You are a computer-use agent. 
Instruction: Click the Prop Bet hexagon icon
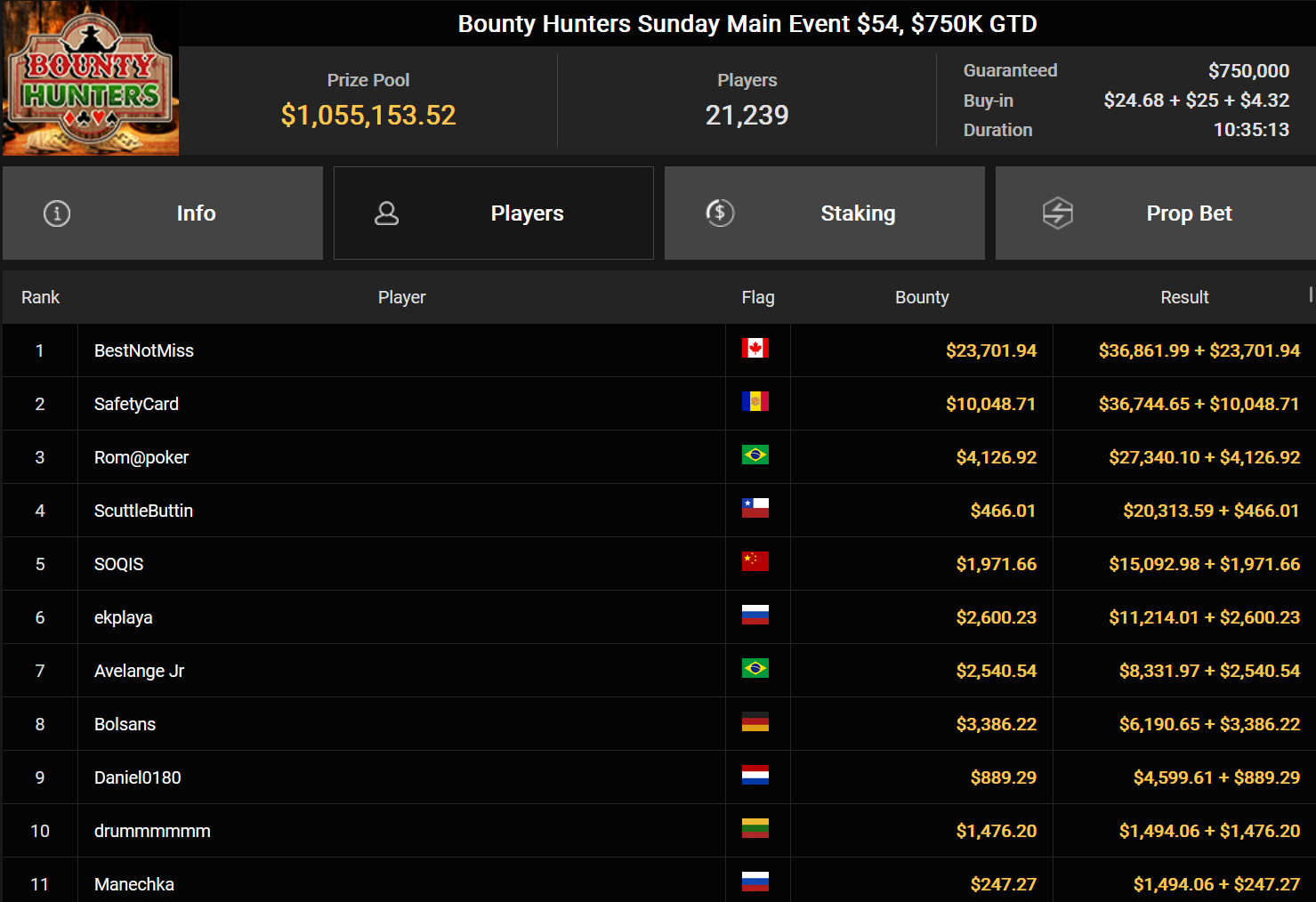1058,213
